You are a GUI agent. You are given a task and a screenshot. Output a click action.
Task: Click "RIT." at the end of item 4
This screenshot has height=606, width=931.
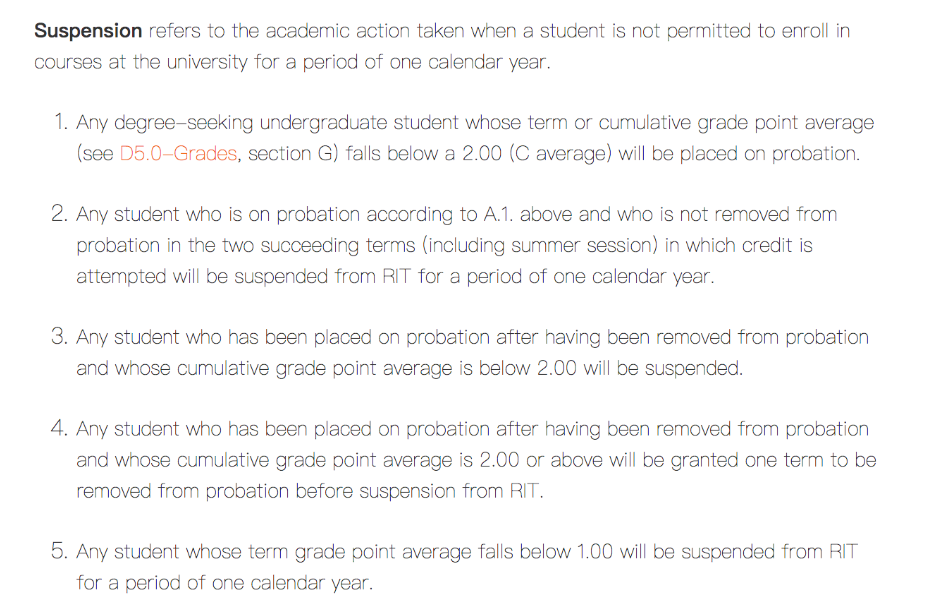point(525,491)
